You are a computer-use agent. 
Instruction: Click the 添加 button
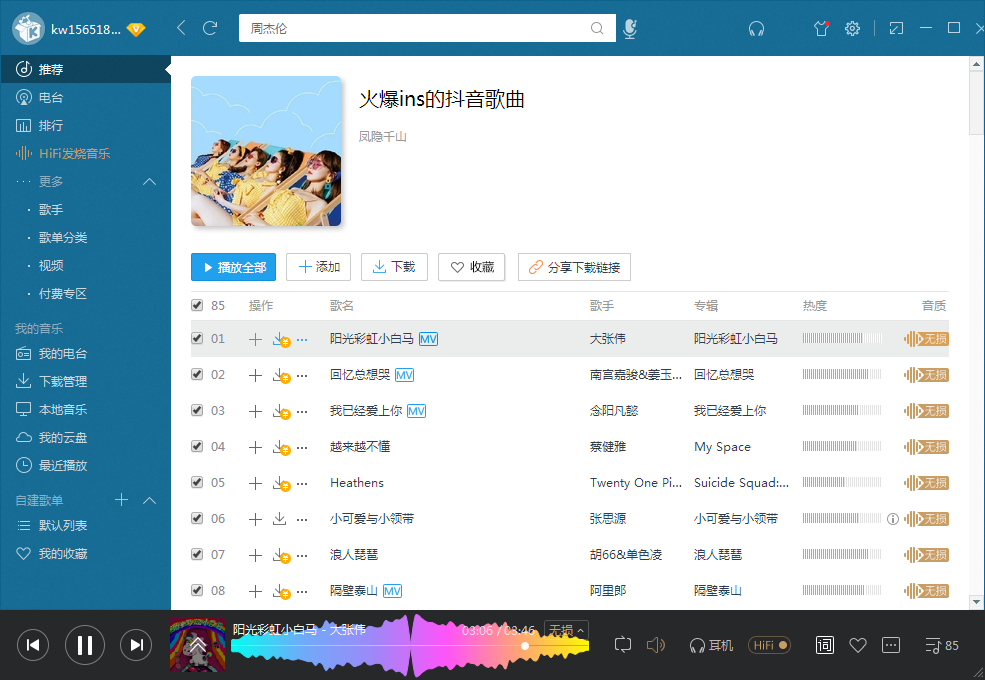(318, 267)
